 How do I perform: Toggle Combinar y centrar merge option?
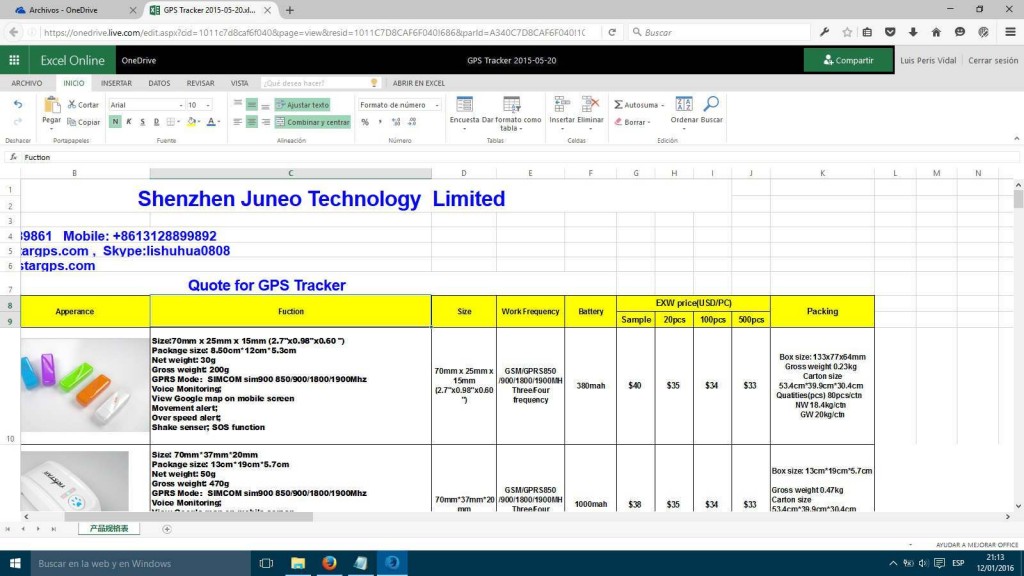pyautogui.click(x=312, y=122)
